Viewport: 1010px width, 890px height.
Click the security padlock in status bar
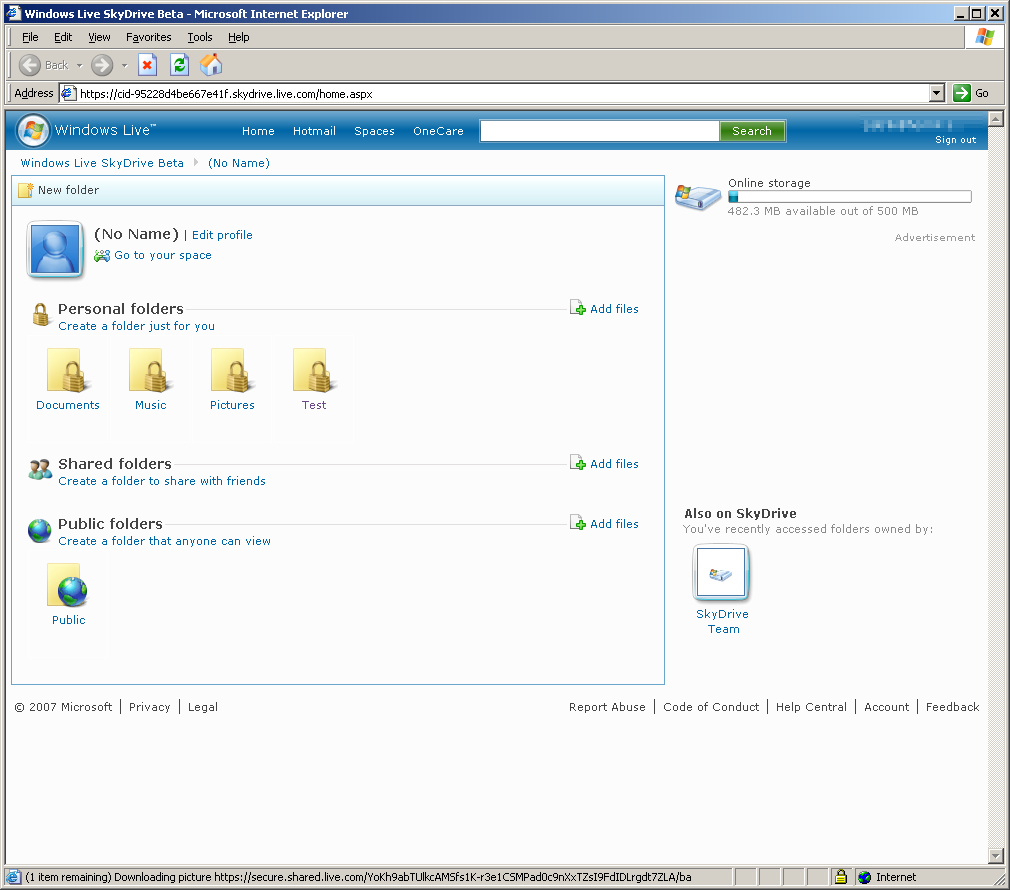[x=841, y=877]
